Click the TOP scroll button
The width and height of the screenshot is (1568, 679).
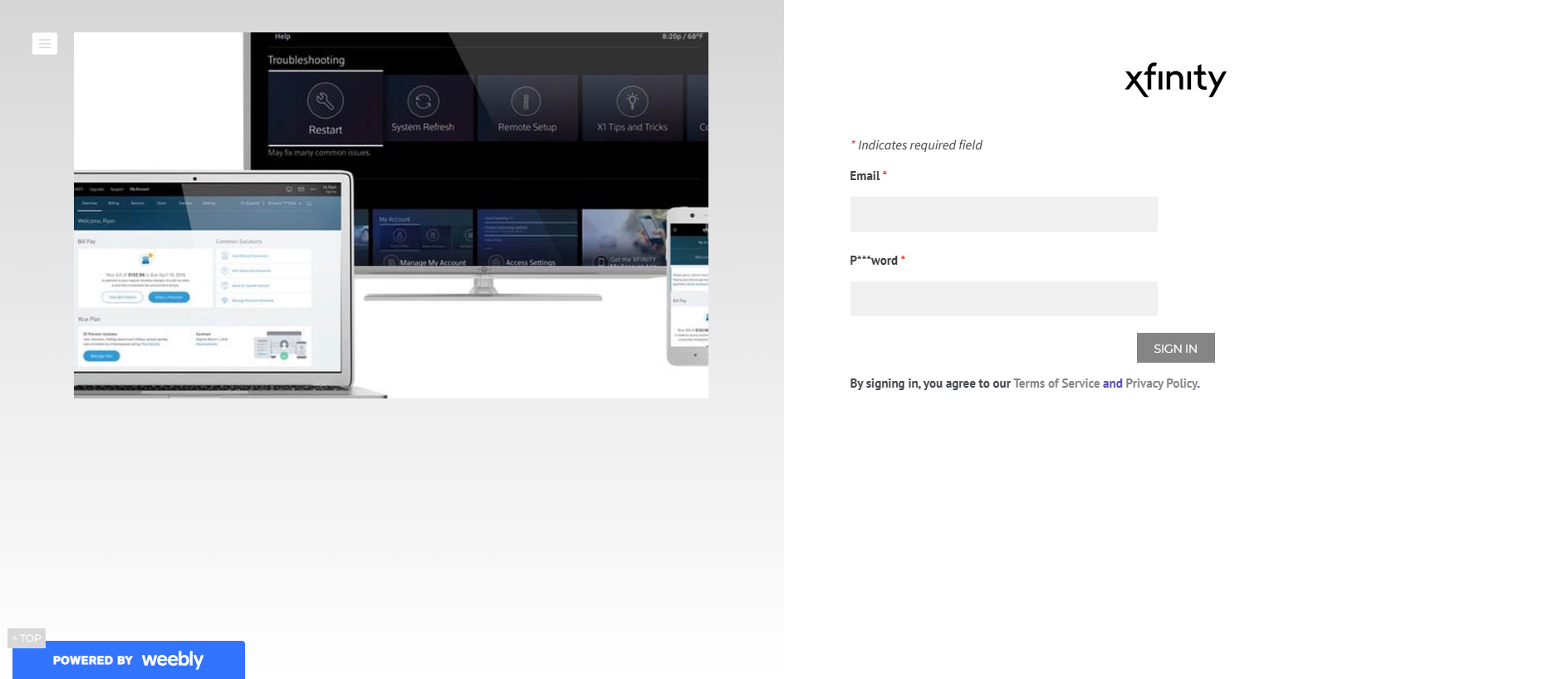click(27, 638)
